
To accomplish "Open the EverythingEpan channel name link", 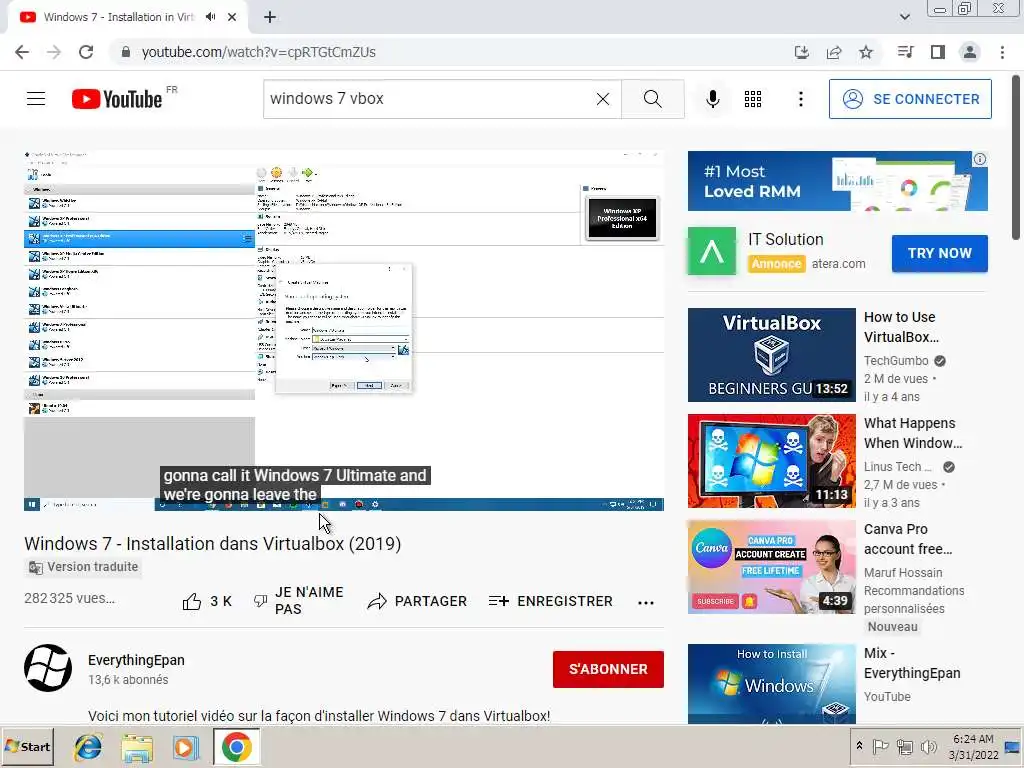I will pyautogui.click(x=136, y=660).
